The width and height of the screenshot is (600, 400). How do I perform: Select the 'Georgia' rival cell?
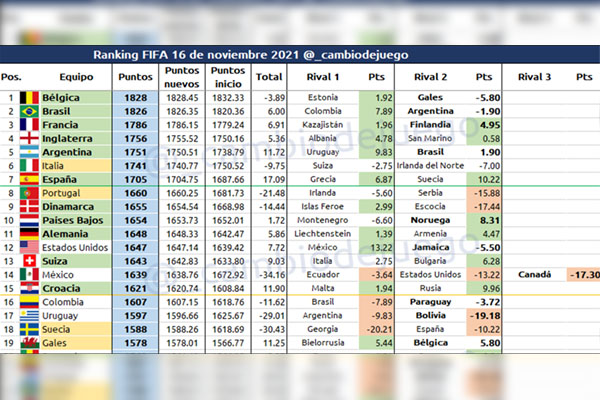(323, 329)
